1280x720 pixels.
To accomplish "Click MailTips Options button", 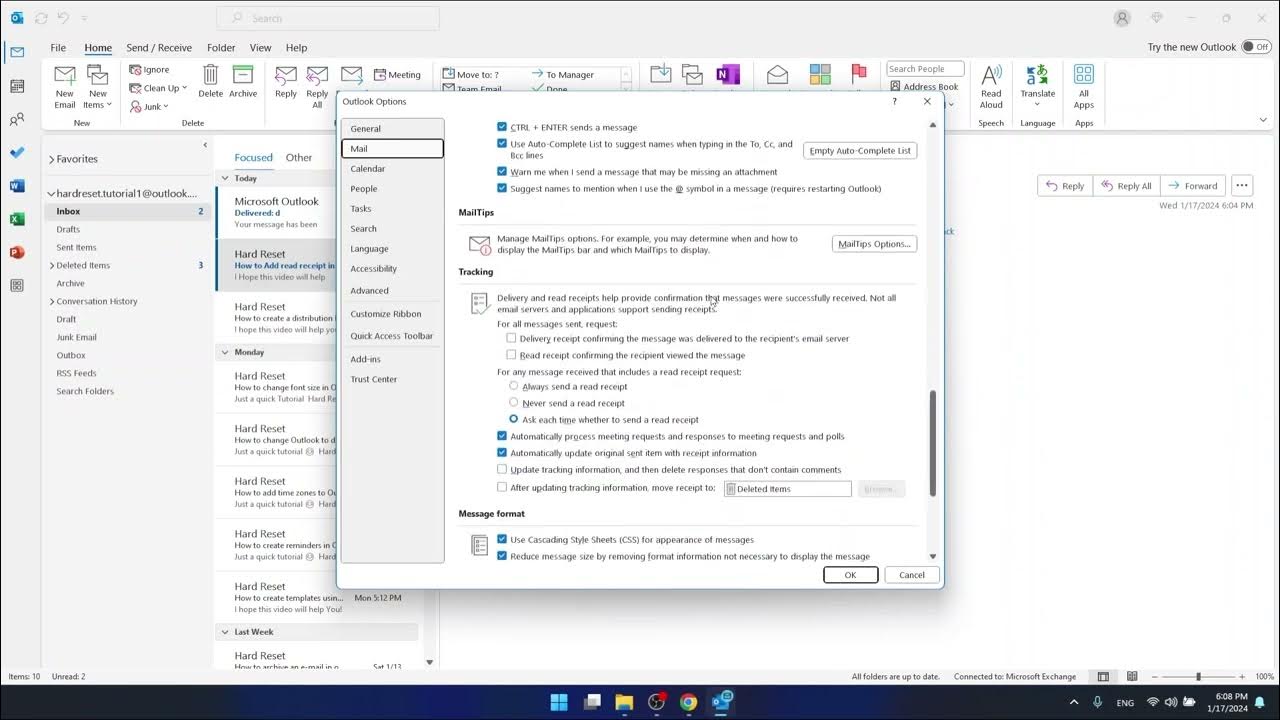I will (x=874, y=244).
